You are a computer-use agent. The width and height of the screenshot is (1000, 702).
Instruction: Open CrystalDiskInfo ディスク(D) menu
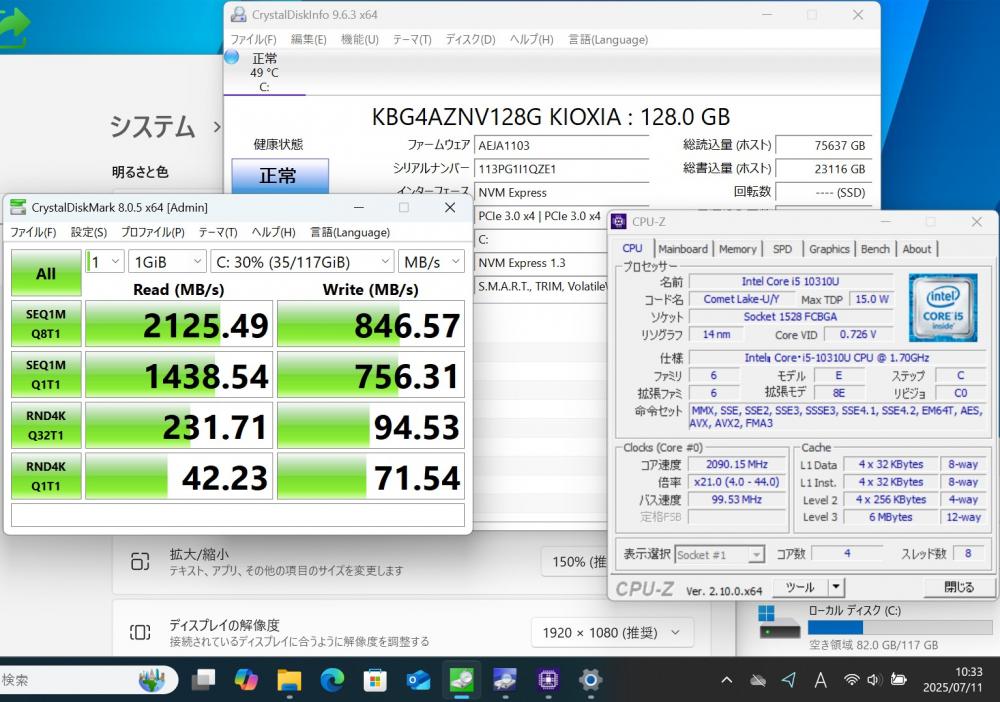point(470,40)
